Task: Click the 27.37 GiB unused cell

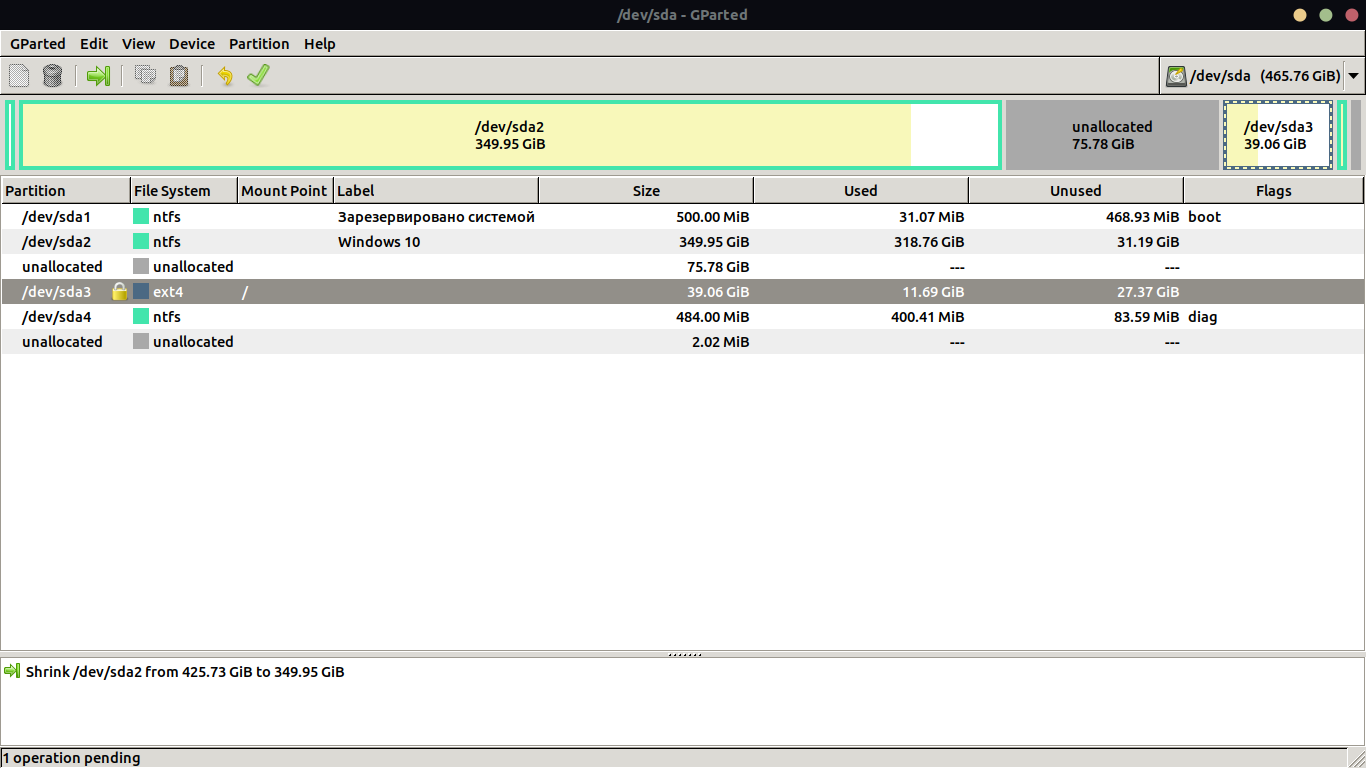Action: pyautogui.click(x=1148, y=292)
